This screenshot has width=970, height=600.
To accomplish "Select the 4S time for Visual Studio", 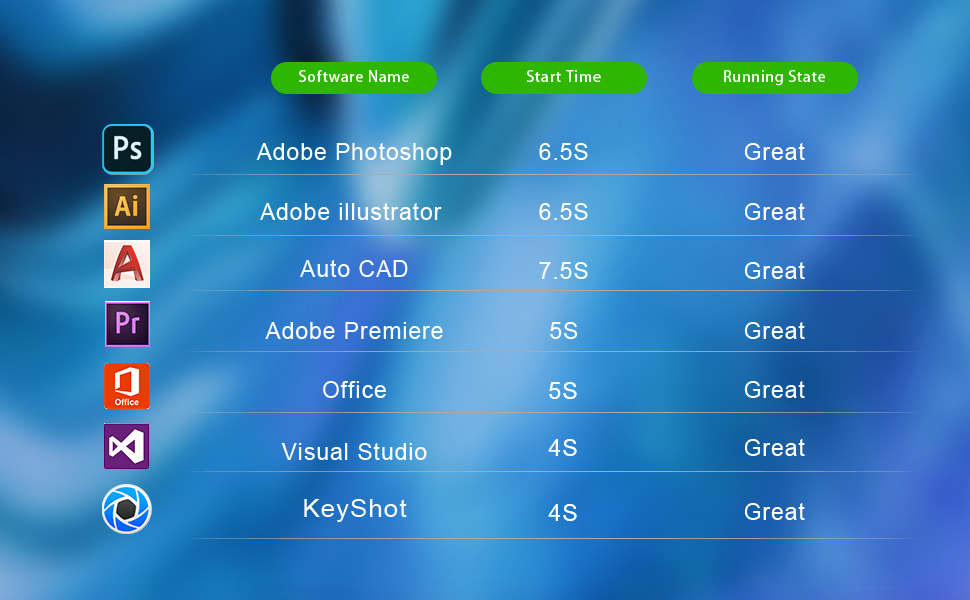I will [x=563, y=448].
